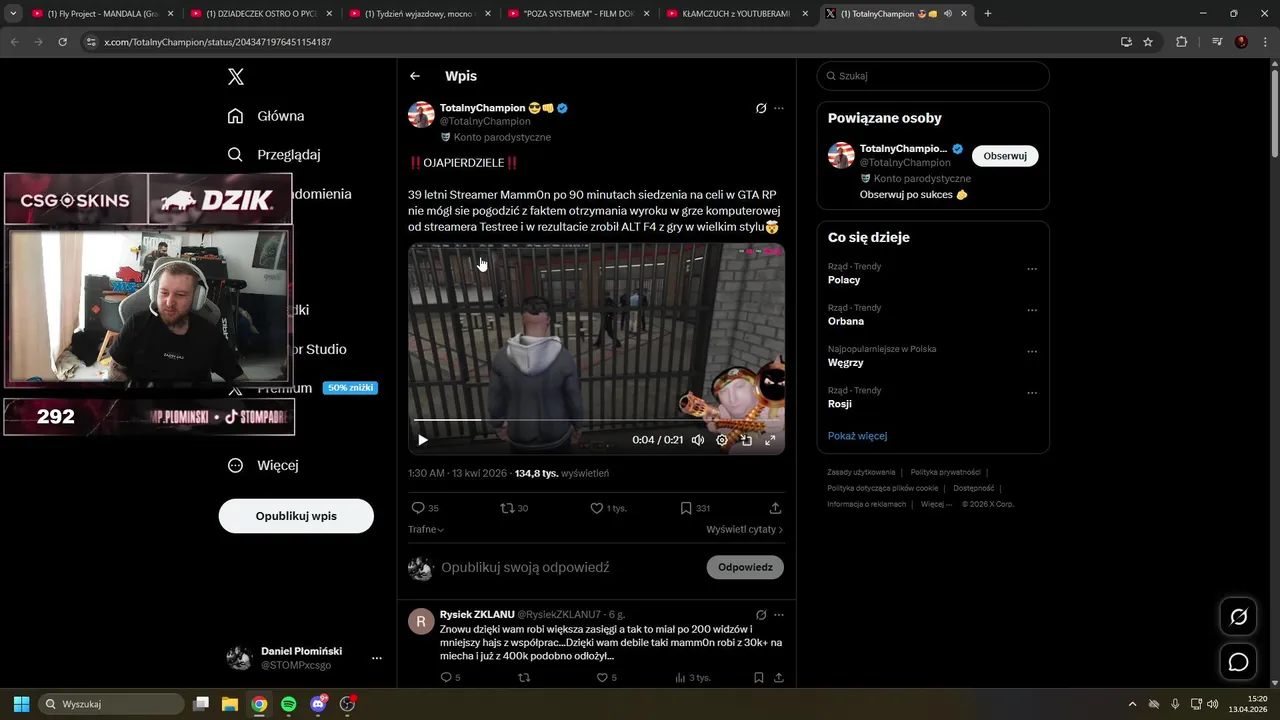
Task: Open Discord from the taskbar
Action: click(318, 704)
